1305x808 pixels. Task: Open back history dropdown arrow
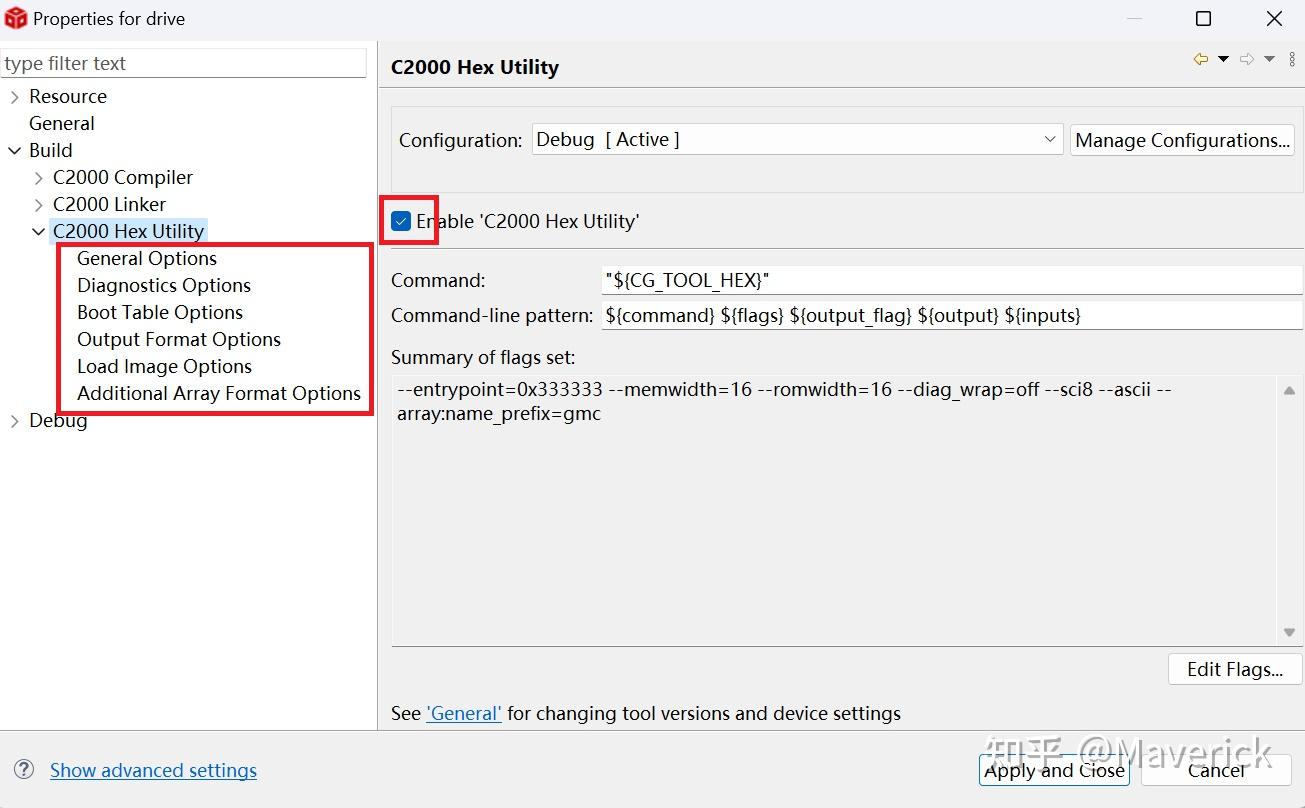tap(1223, 60)
